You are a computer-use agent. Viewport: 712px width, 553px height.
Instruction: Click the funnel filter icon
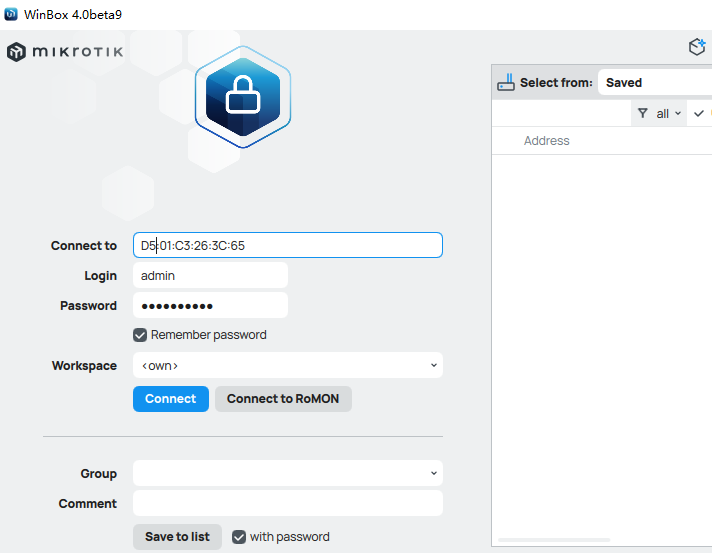click(x=643, y=113)
